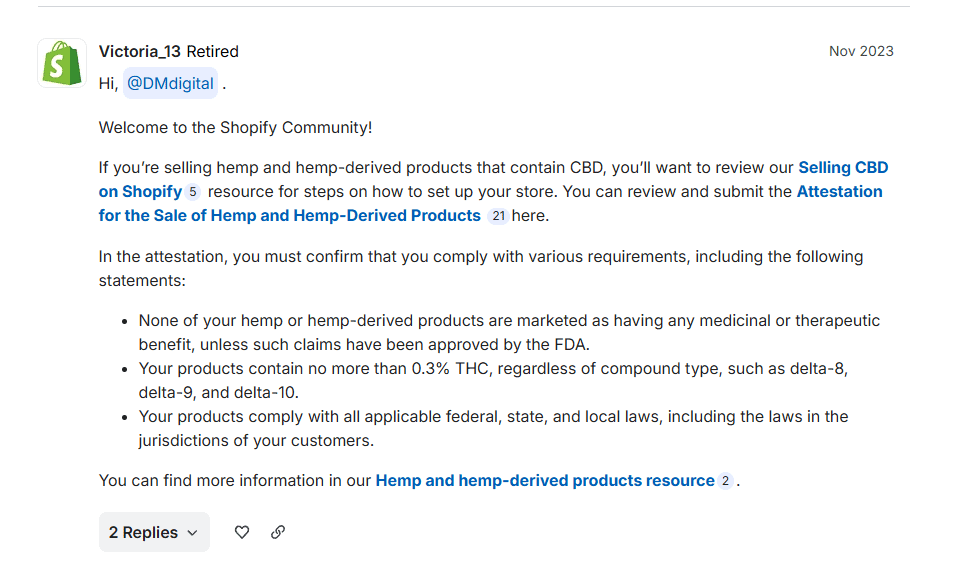Click the Welcome to the Shopify Community text

point(235,128)
